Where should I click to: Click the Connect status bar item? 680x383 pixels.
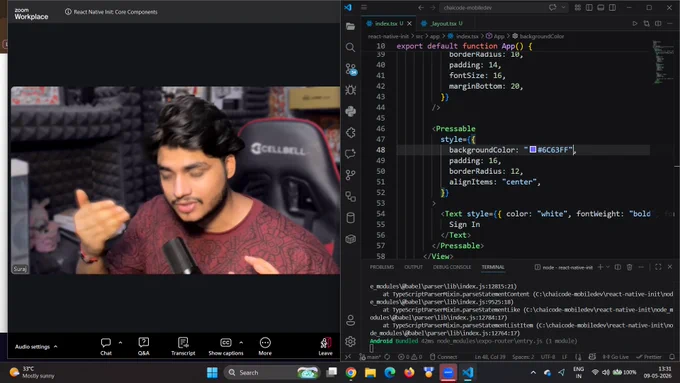coord(443,357)
